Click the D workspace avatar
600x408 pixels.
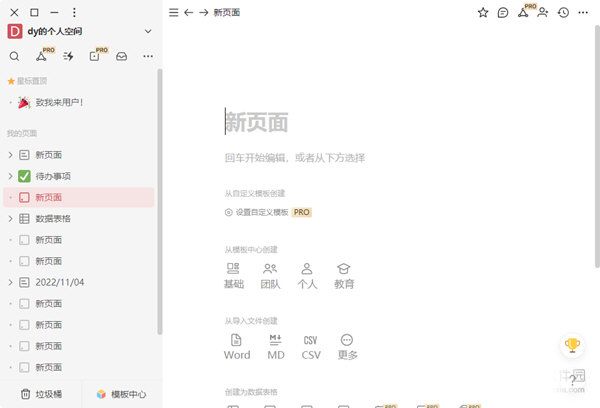coord(15,31)
